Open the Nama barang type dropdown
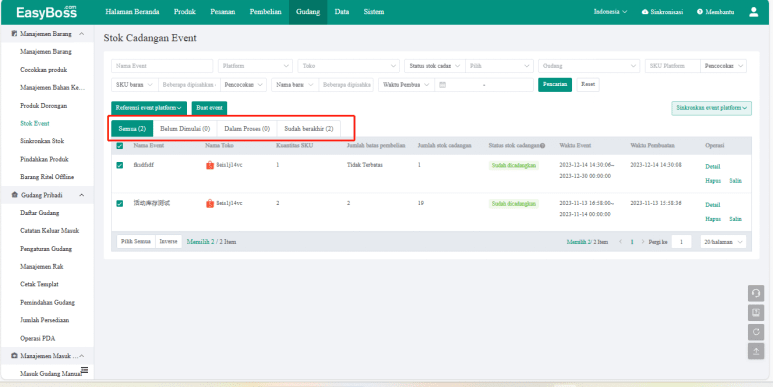774x387 pixels. pos(295,85)
